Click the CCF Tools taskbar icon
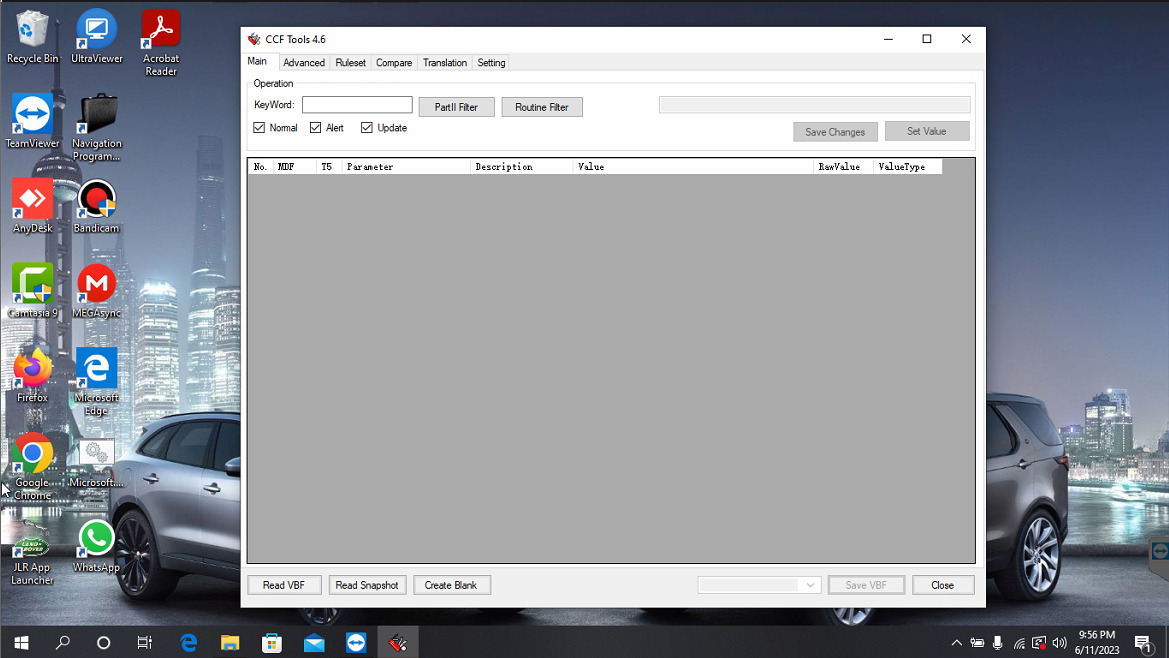Viewport: 1169px width, 658px height. [398, 643]
